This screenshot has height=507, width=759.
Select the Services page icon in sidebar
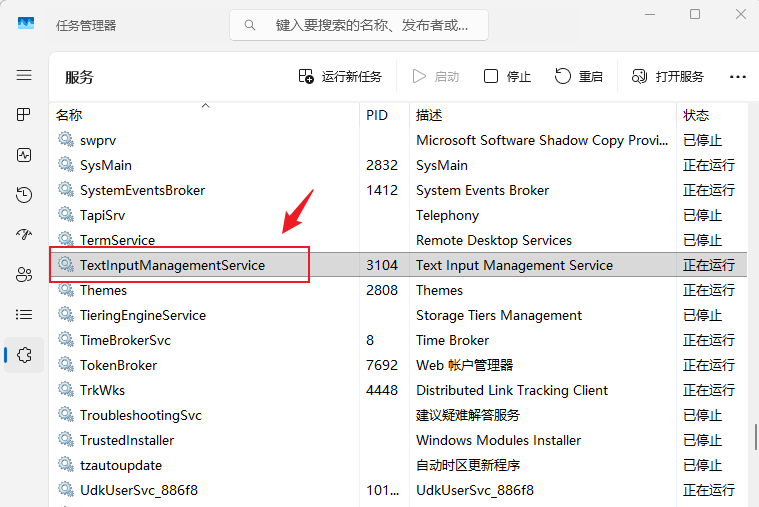(x=24, y=355)
